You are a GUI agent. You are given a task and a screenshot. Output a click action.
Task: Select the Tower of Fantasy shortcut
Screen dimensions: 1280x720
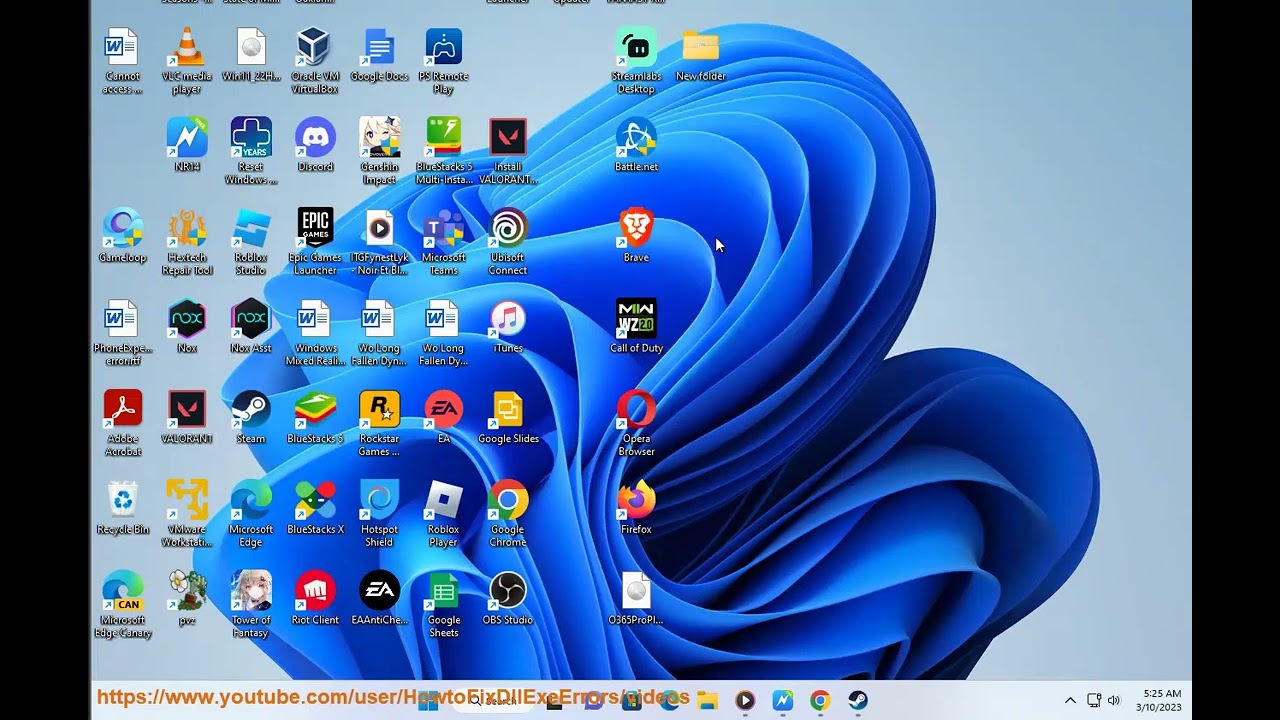point(251,605)
